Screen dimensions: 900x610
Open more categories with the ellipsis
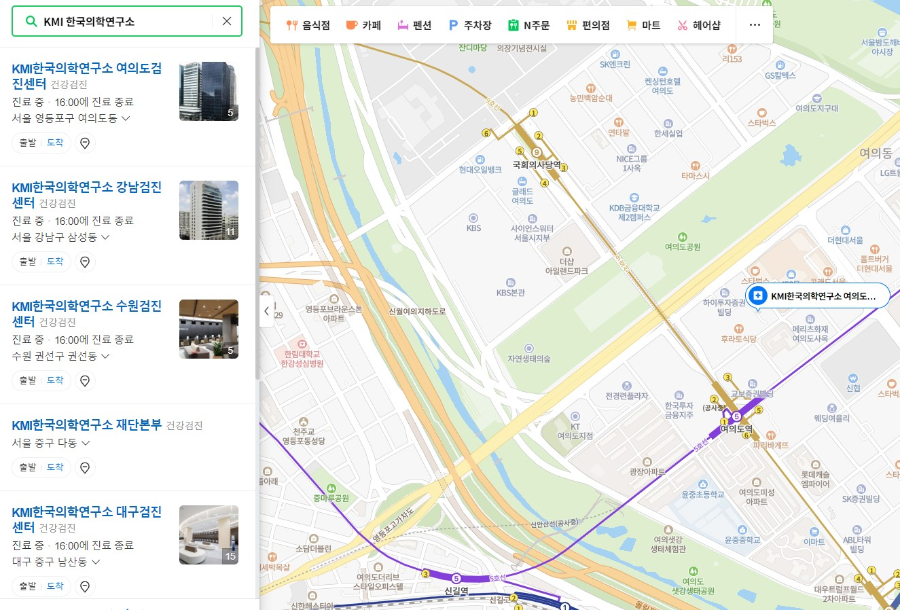[755, 25]
